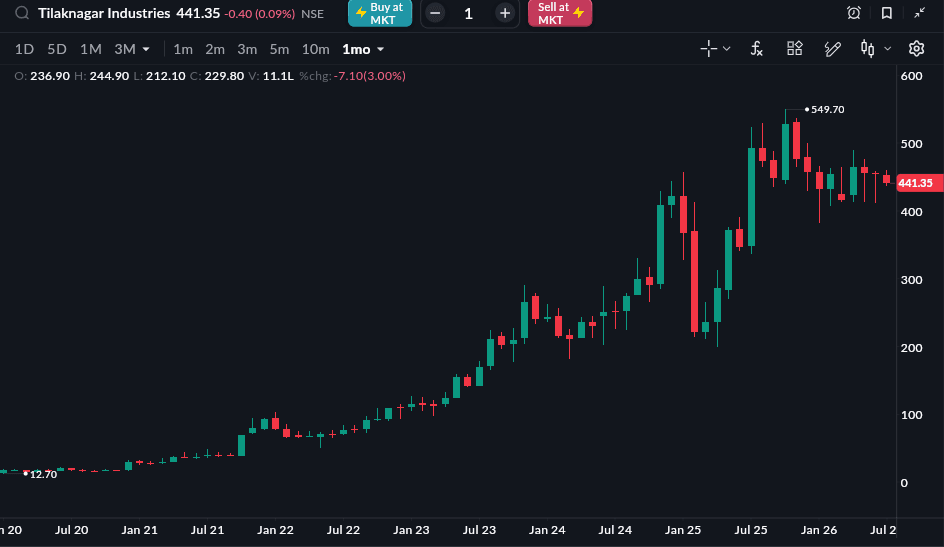The height and width of the screenshot is (547, 944).
Task: Expand the 1mo interval dropdown arrow
Action: click(x=380, y=49)
